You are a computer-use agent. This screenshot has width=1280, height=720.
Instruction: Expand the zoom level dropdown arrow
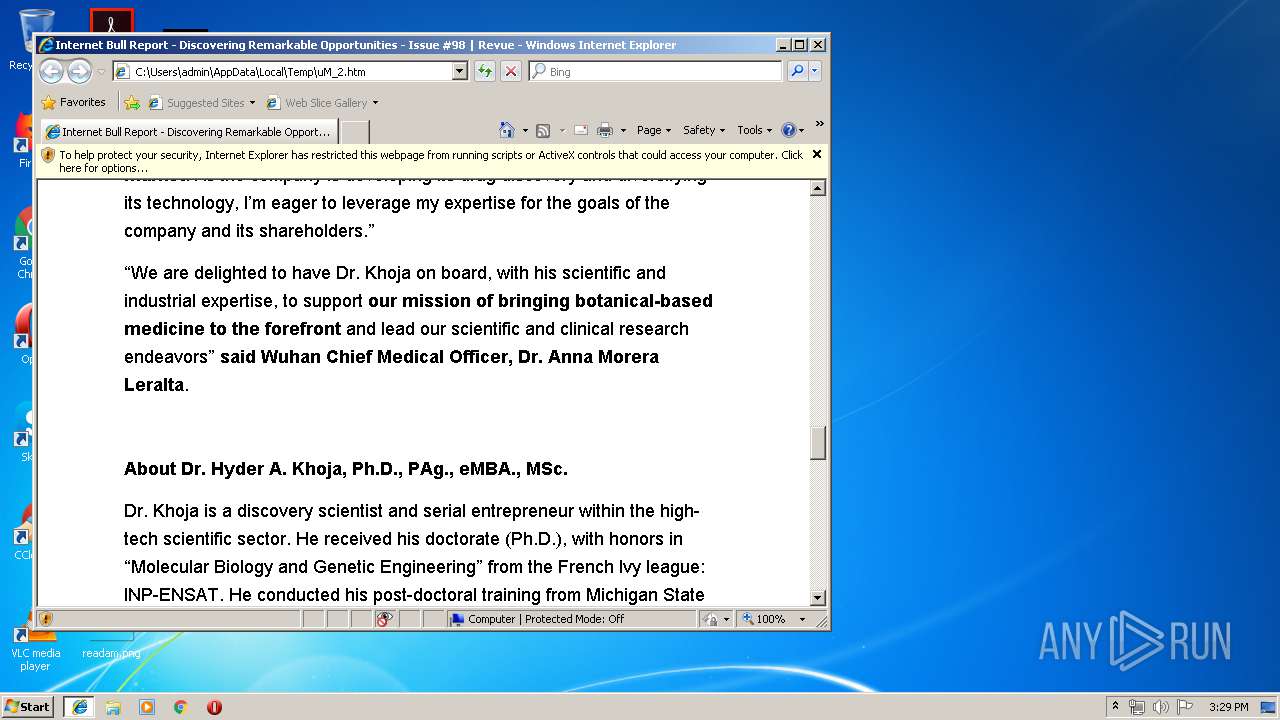801,619
